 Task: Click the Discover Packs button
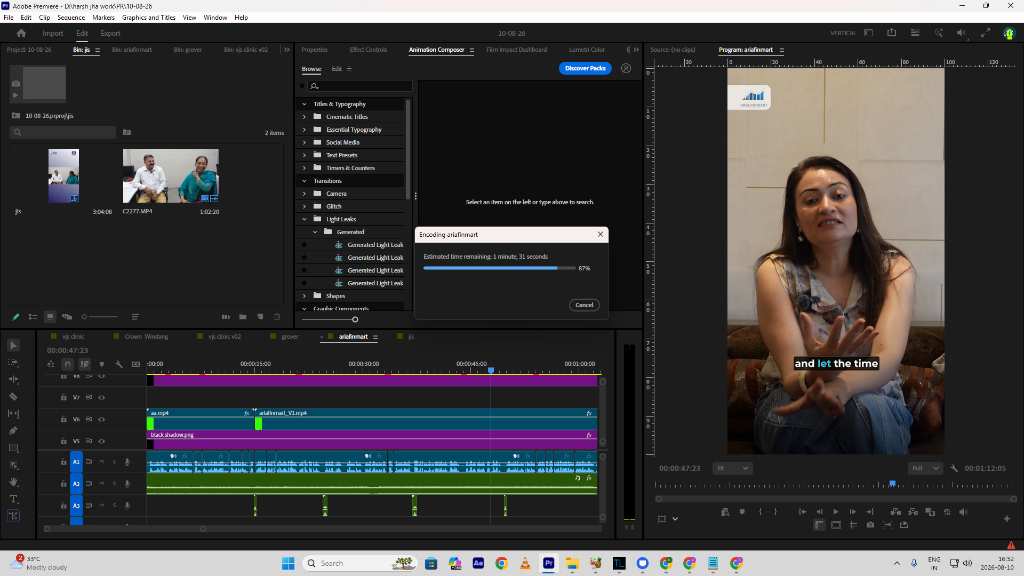click(x=585, y=68)
